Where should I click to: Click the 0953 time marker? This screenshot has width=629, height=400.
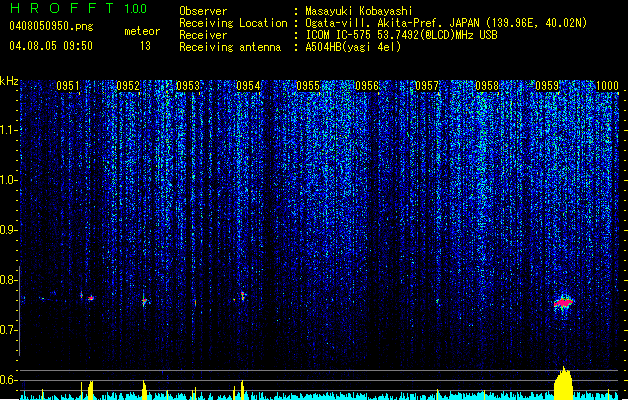pyautogui.click(x=188, y=86)
